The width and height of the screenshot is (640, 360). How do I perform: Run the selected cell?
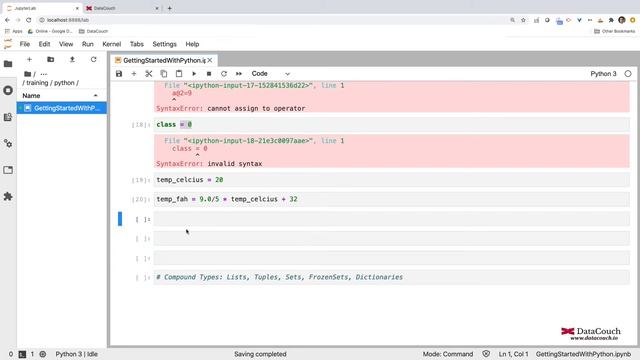coord(194,74)
